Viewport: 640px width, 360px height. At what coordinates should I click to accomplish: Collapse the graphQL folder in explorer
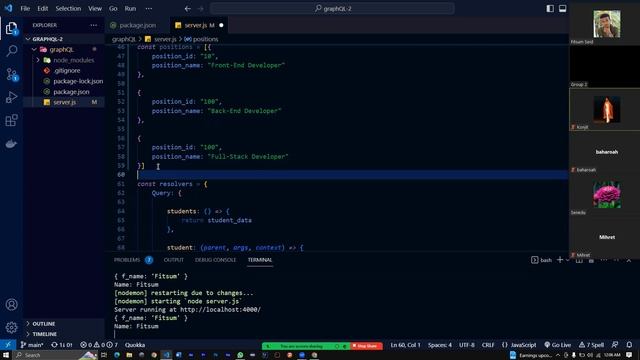[61, 49]
